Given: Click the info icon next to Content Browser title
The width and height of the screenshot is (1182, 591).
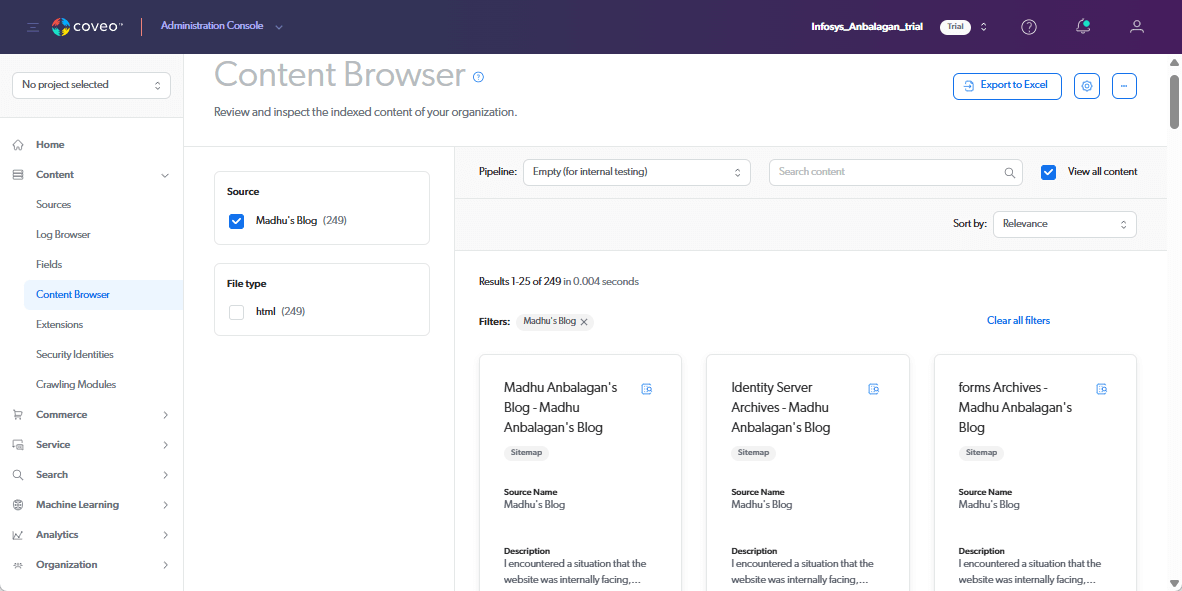Looking at the screenshot, I should pyautogui.click(x=478, y=77).
